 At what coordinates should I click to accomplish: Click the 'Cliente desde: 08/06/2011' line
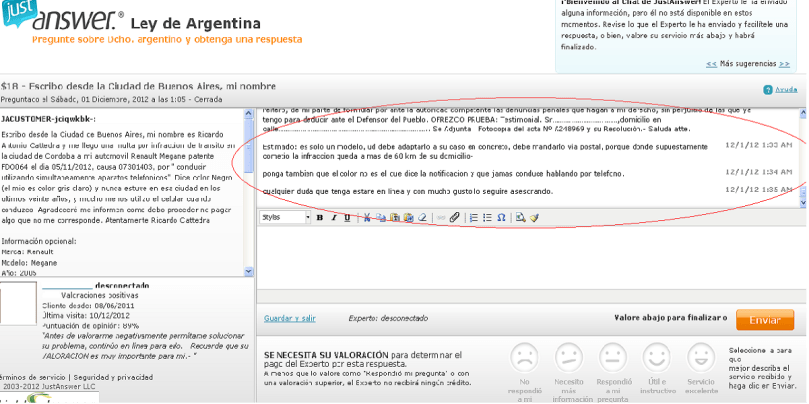[86, 305]
